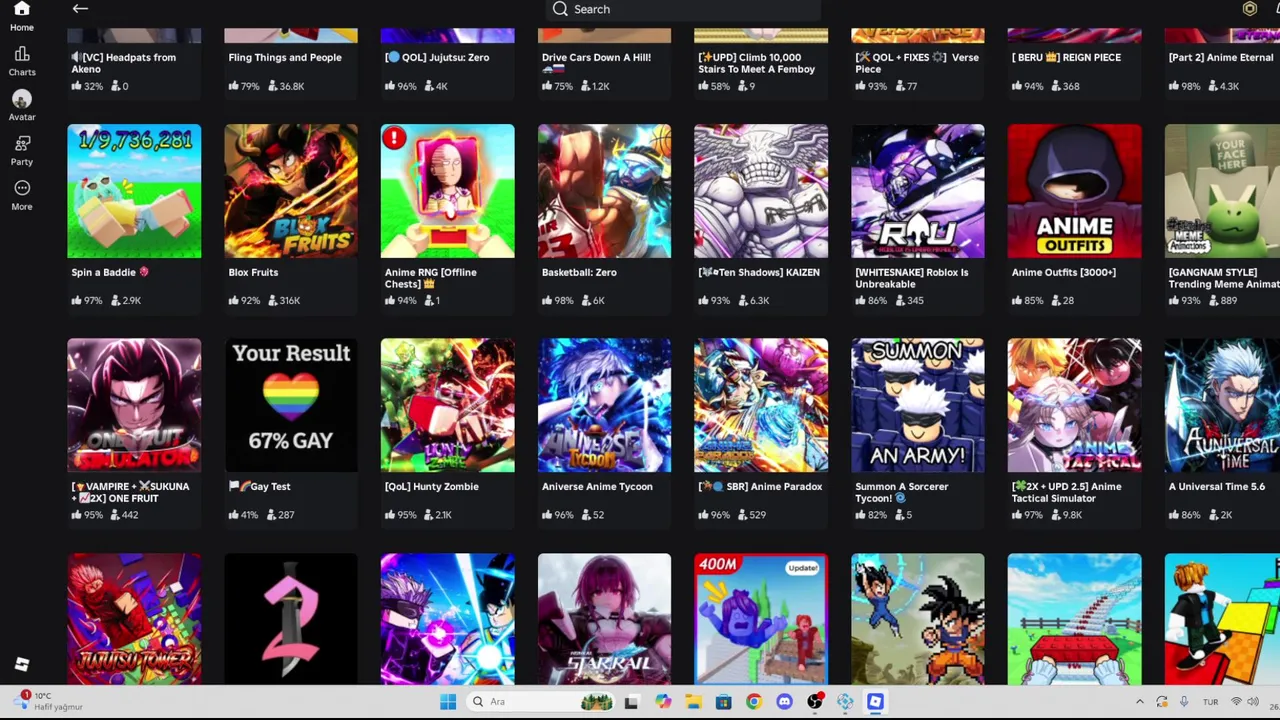Click the microphone icon in the system tray
This screenshot has height=720, width=1280.
pos(1184,702)
